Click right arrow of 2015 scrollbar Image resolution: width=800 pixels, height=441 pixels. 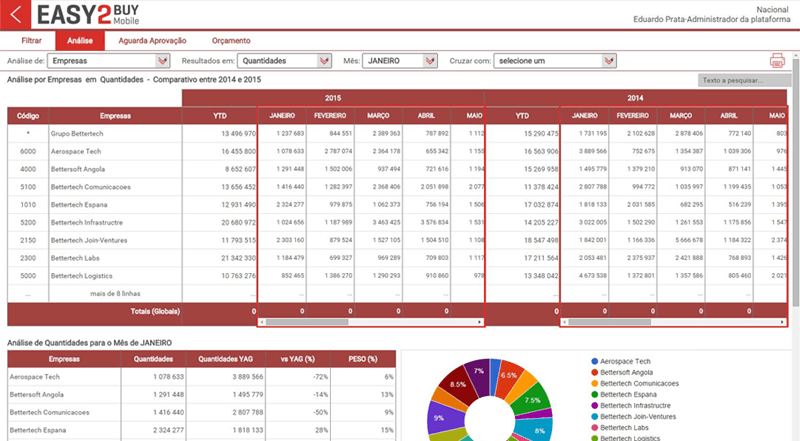(480, 322)
